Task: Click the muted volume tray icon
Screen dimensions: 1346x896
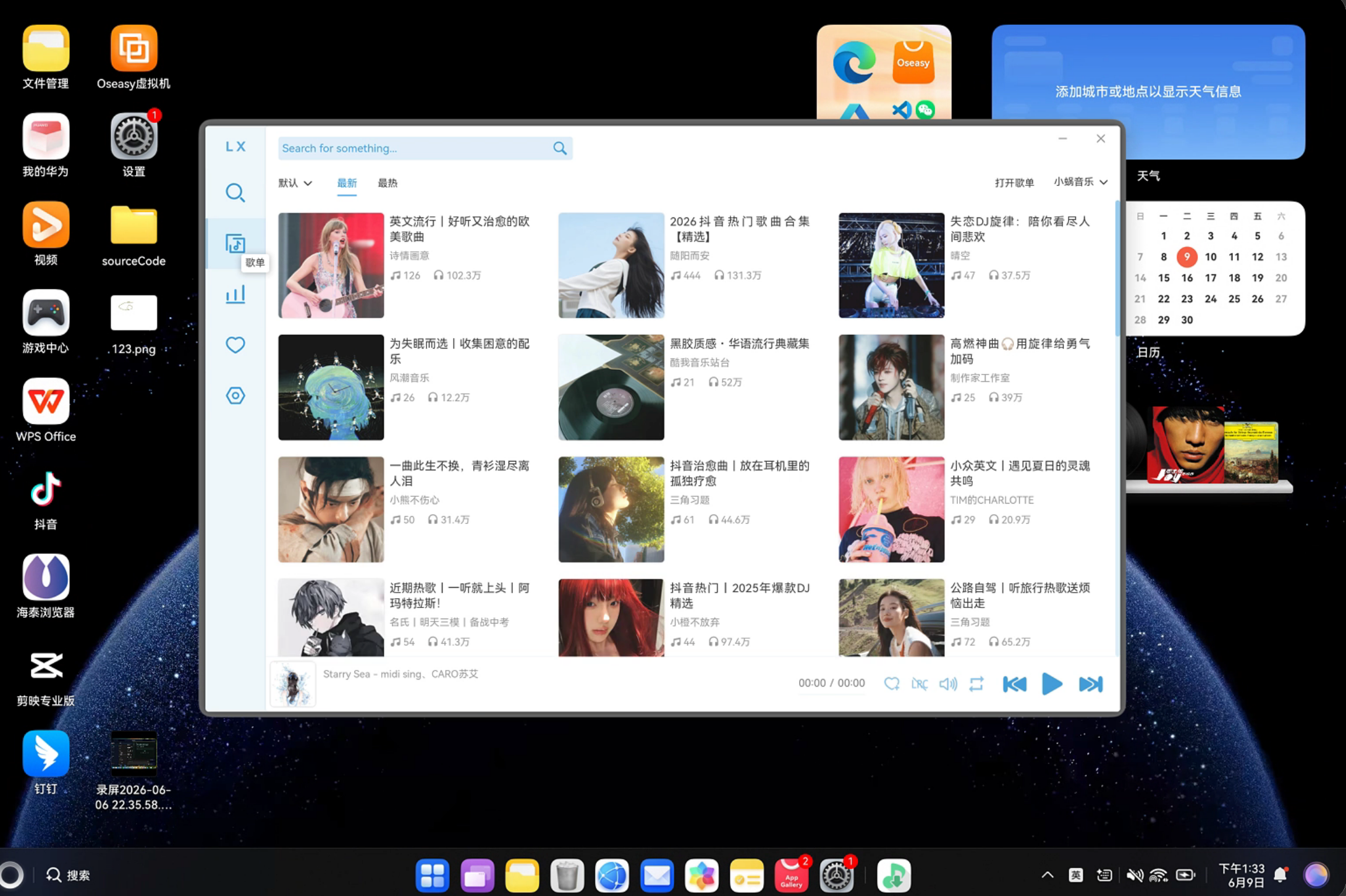Action: tap(1133, 875)
